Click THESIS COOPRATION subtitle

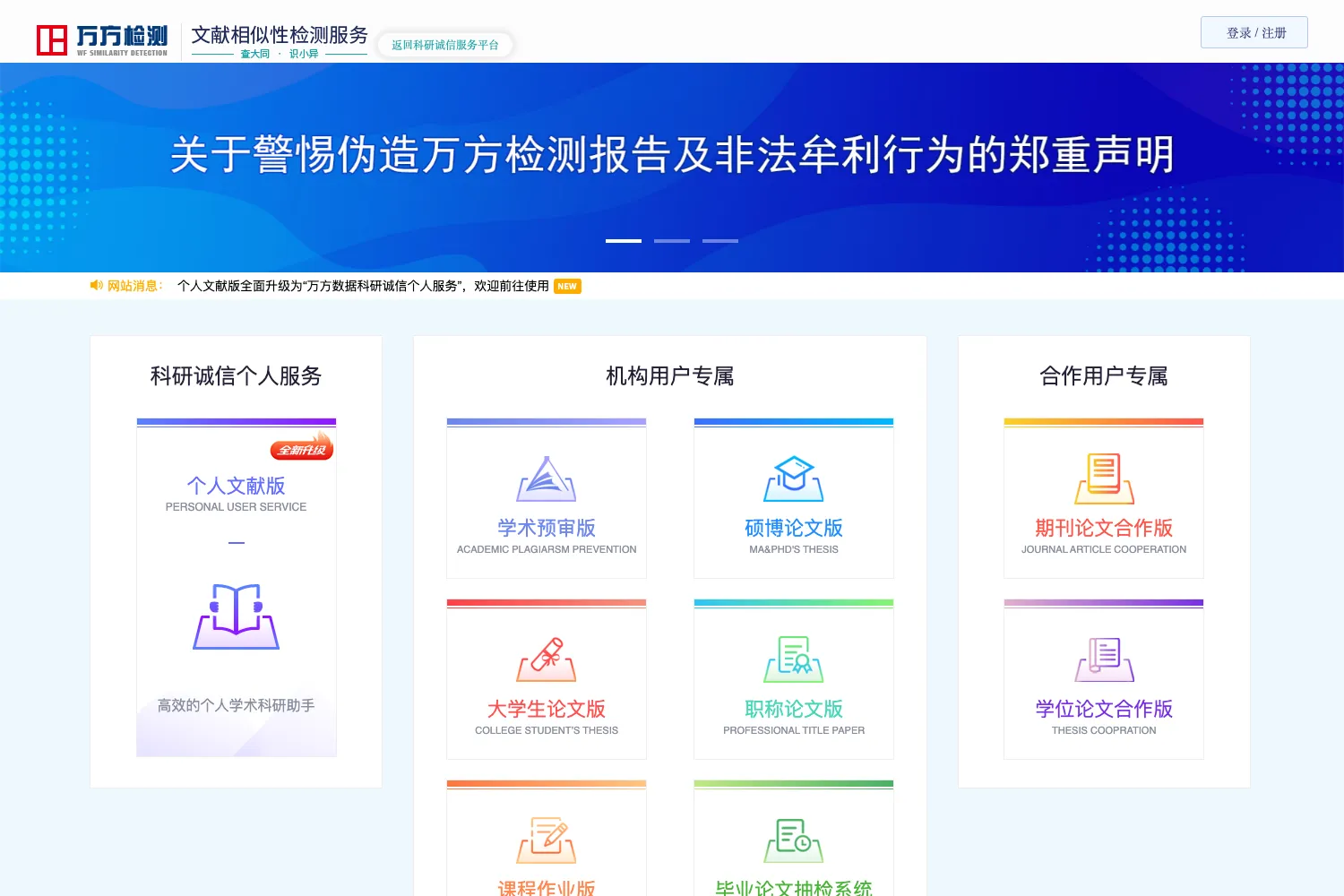pos(1104,730)
